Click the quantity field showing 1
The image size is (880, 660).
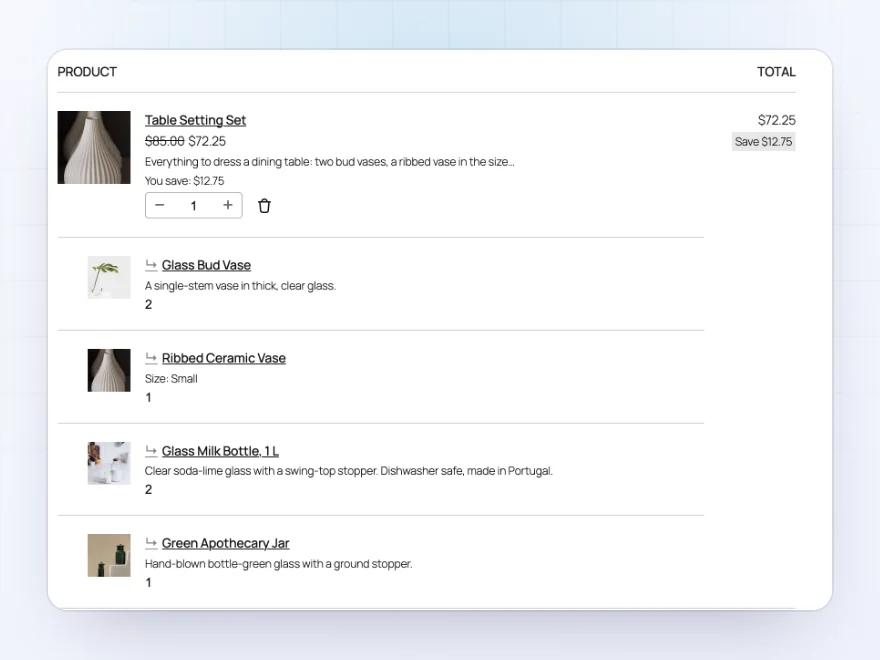(194, 205)
